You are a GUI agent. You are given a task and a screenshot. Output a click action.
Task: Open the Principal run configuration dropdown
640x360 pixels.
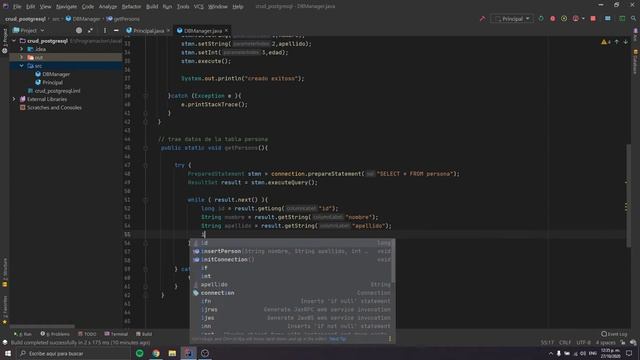click(x=512, y=19)
